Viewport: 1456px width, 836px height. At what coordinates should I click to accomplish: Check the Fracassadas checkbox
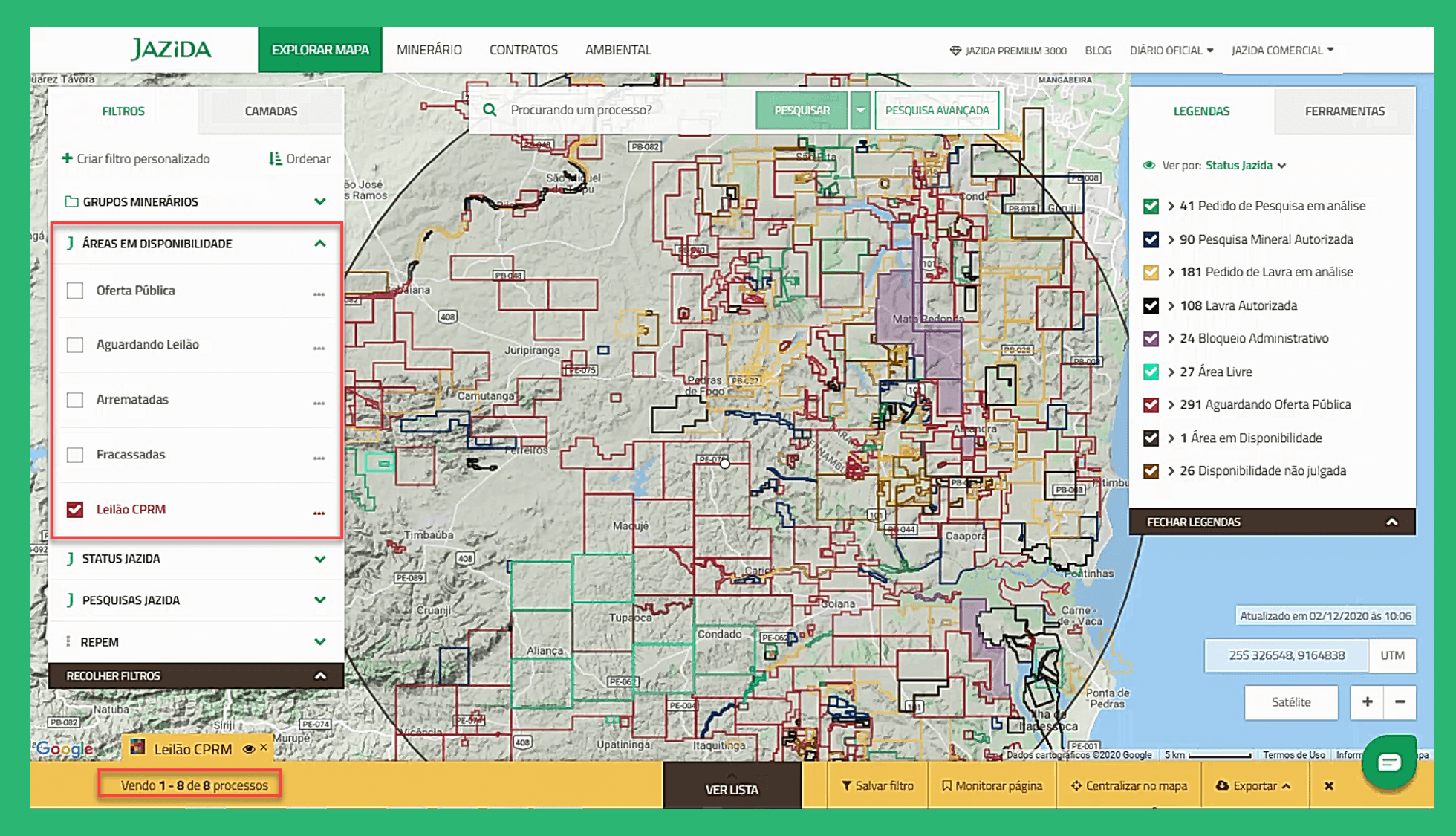pos(75,455)
